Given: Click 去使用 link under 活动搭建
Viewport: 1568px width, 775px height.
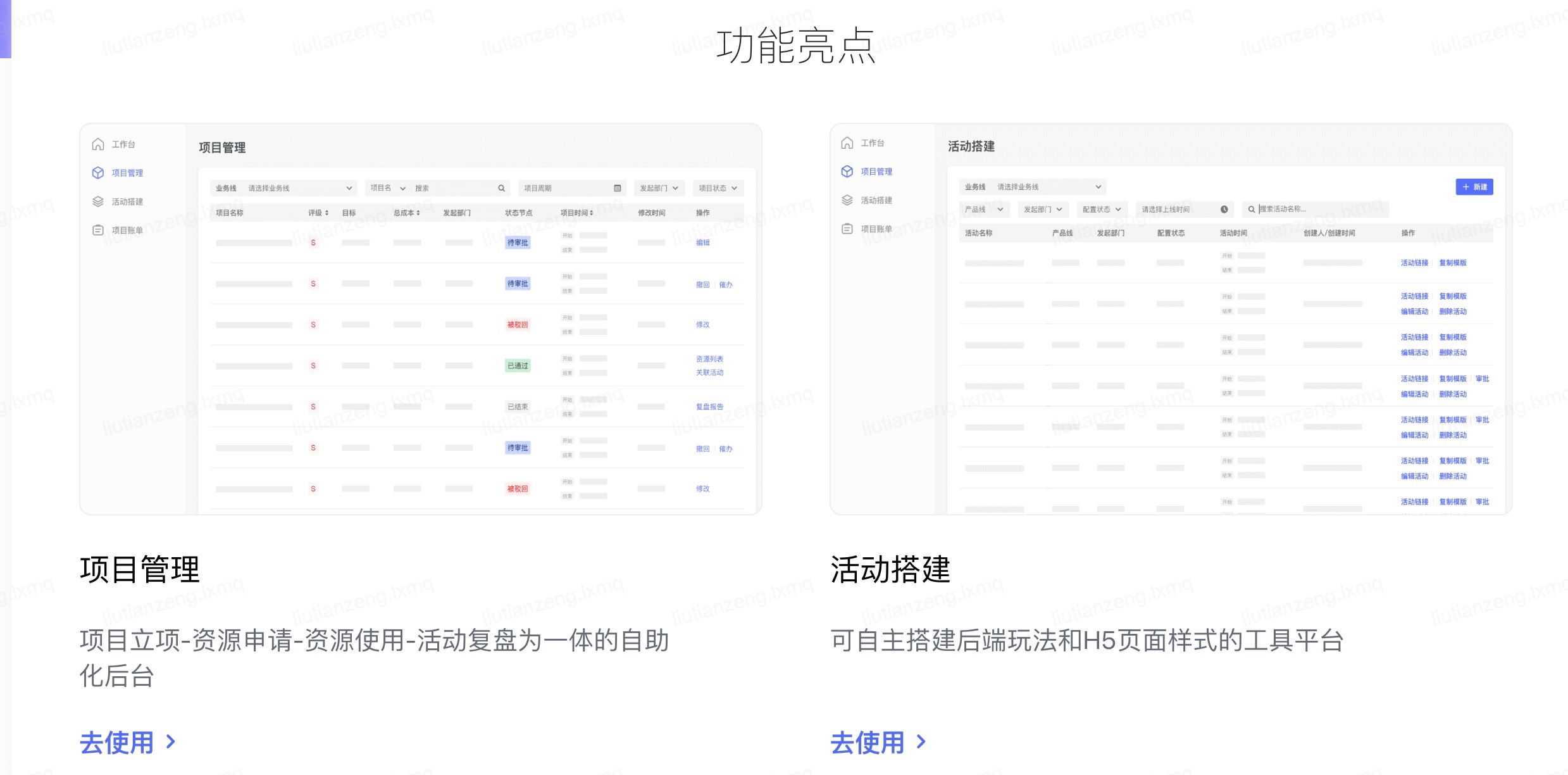Looking at the screenshot, I should (x=868, y=742).
